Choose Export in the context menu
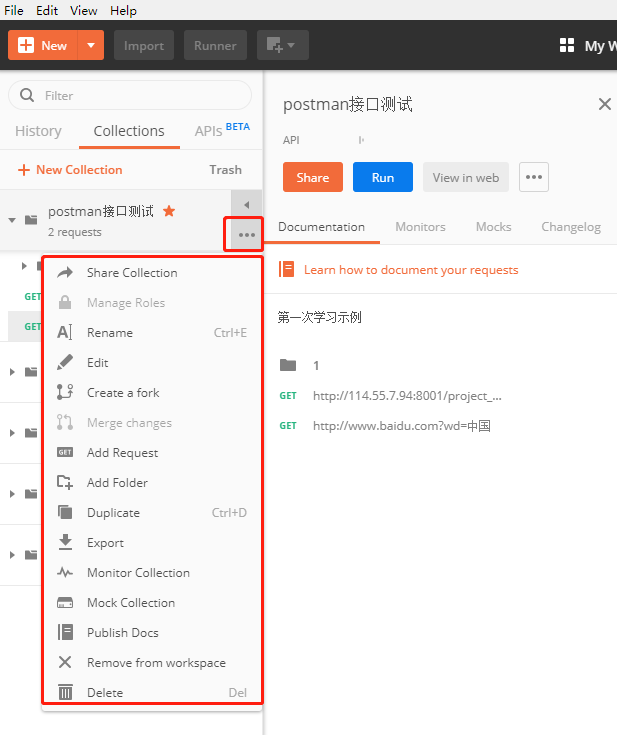Viewport: 617px width, 735px height. pyautogui.click(x=152, y=542)
